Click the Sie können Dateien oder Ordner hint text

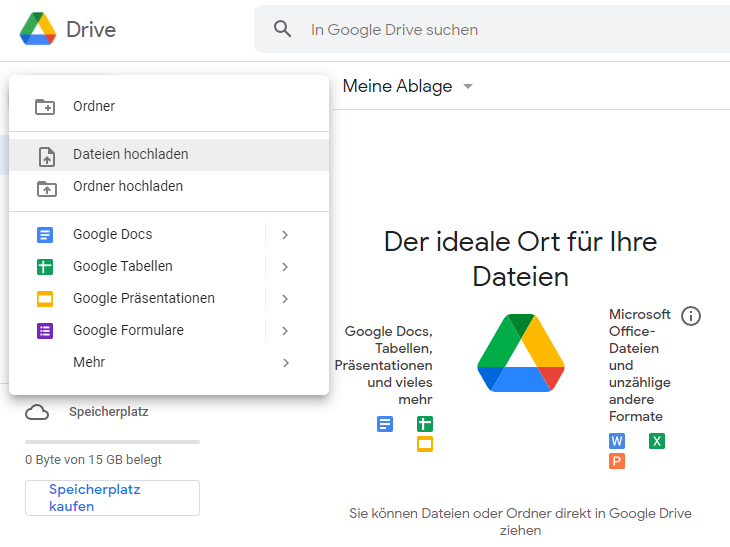[x=520, y=522]
